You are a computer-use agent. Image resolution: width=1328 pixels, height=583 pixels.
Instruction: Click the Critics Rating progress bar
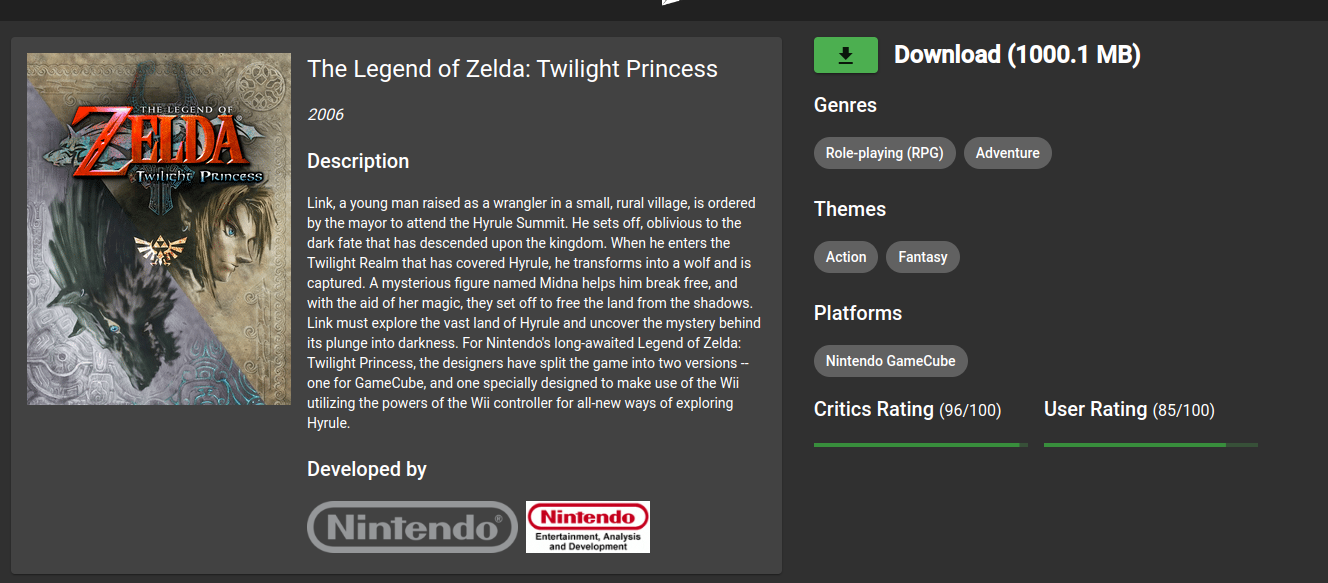(918, 443)
